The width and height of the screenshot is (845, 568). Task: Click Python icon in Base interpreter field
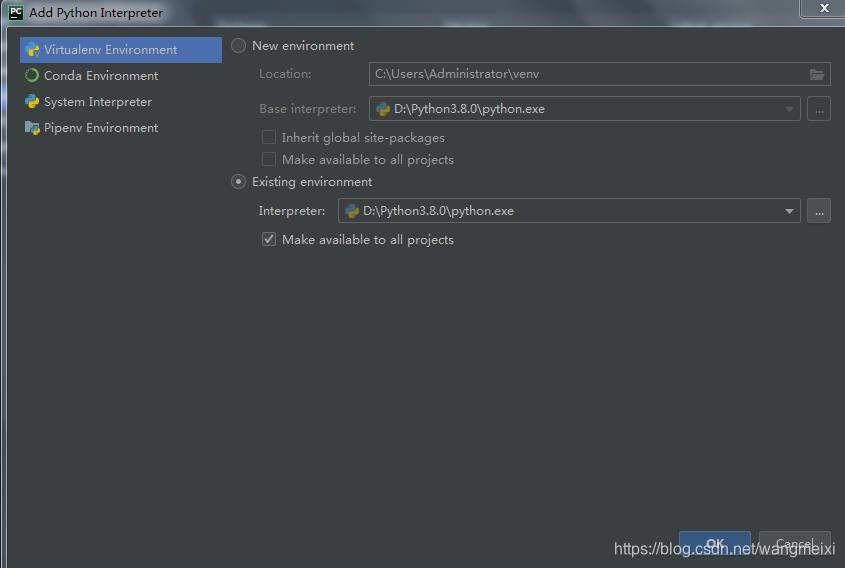383,109
